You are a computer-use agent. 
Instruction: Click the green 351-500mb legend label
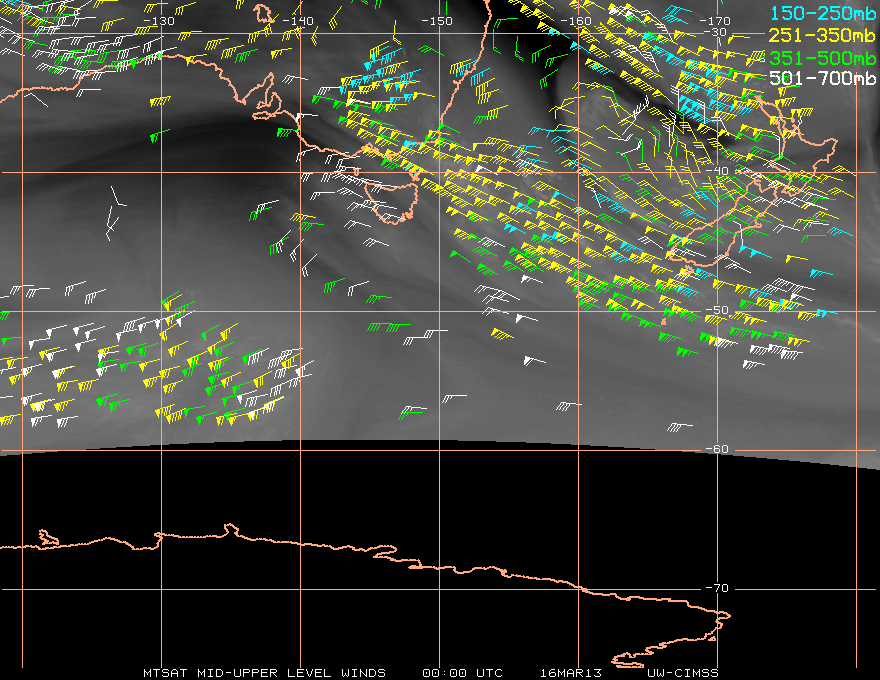(822, 58)
